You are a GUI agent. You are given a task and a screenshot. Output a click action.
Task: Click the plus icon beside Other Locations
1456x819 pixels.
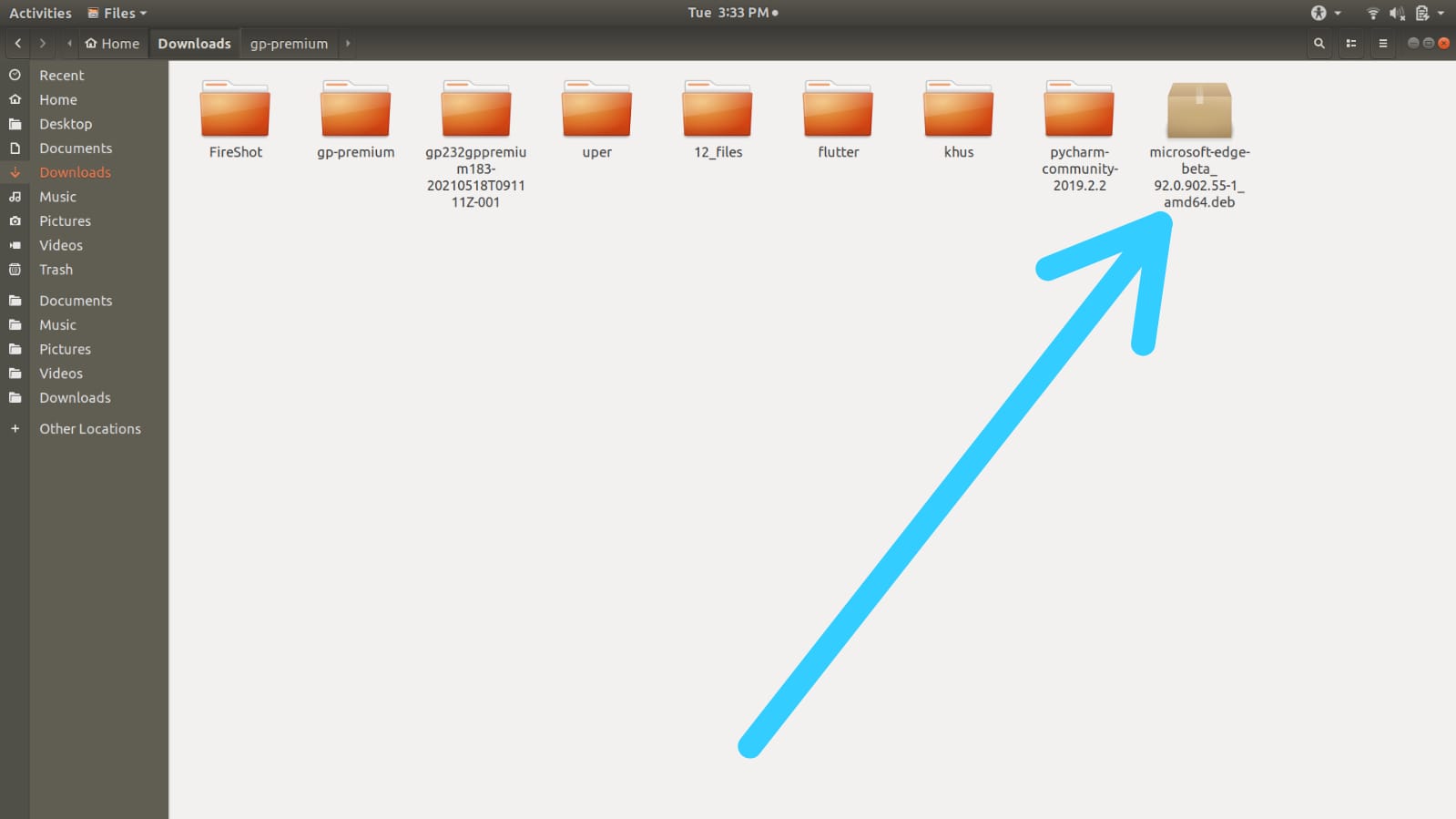point(15,428)
